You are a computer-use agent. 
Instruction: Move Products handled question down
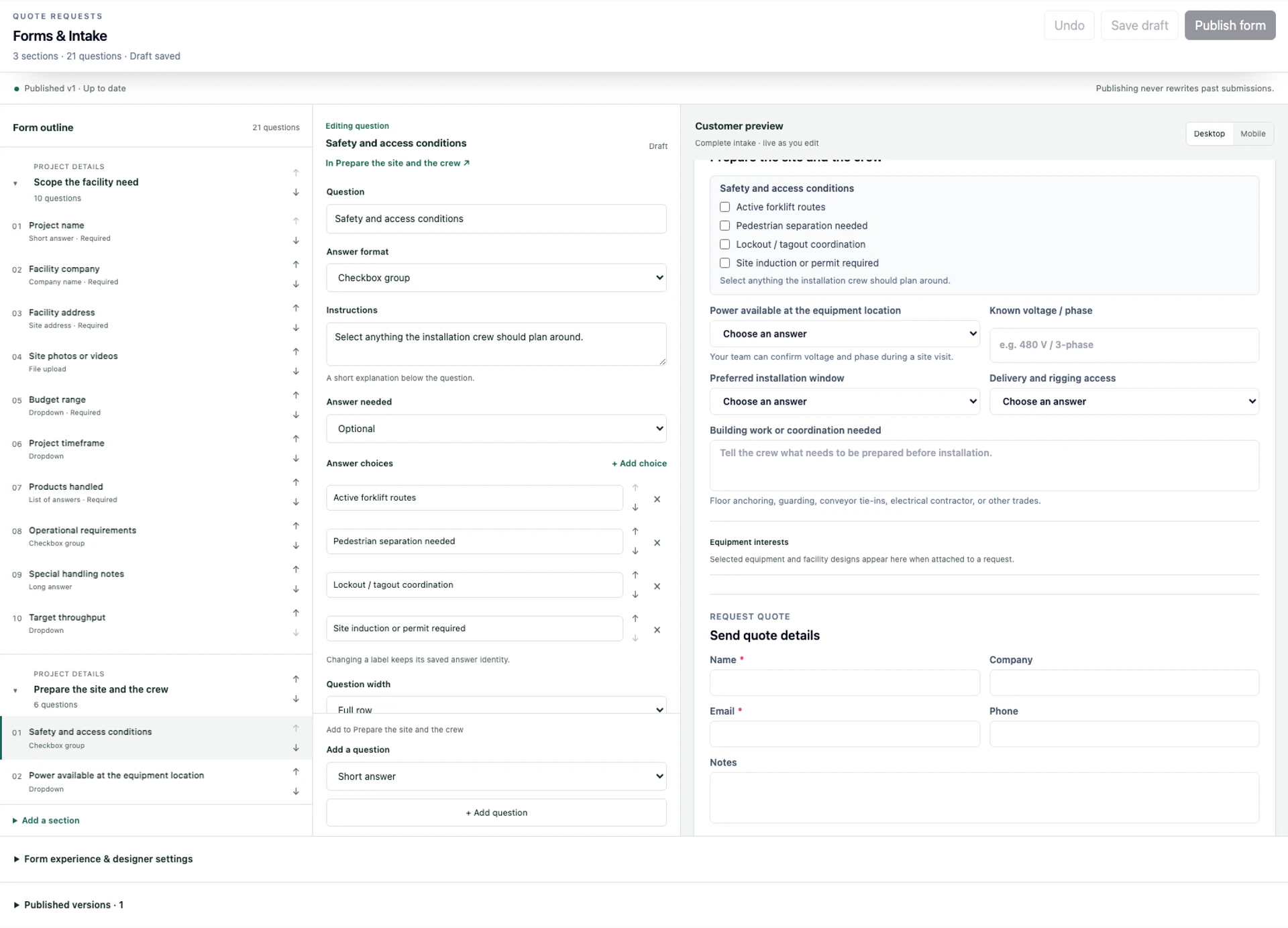pyautogui.click(x=296, y=503)
